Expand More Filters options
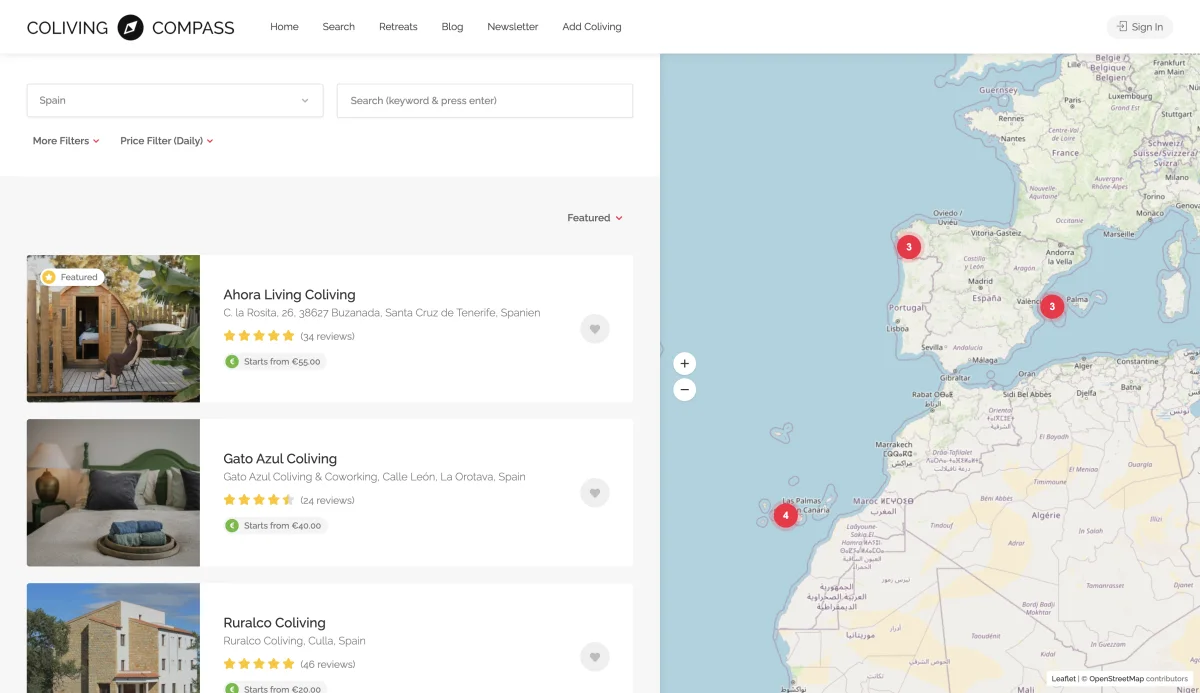 click(66, 141)
